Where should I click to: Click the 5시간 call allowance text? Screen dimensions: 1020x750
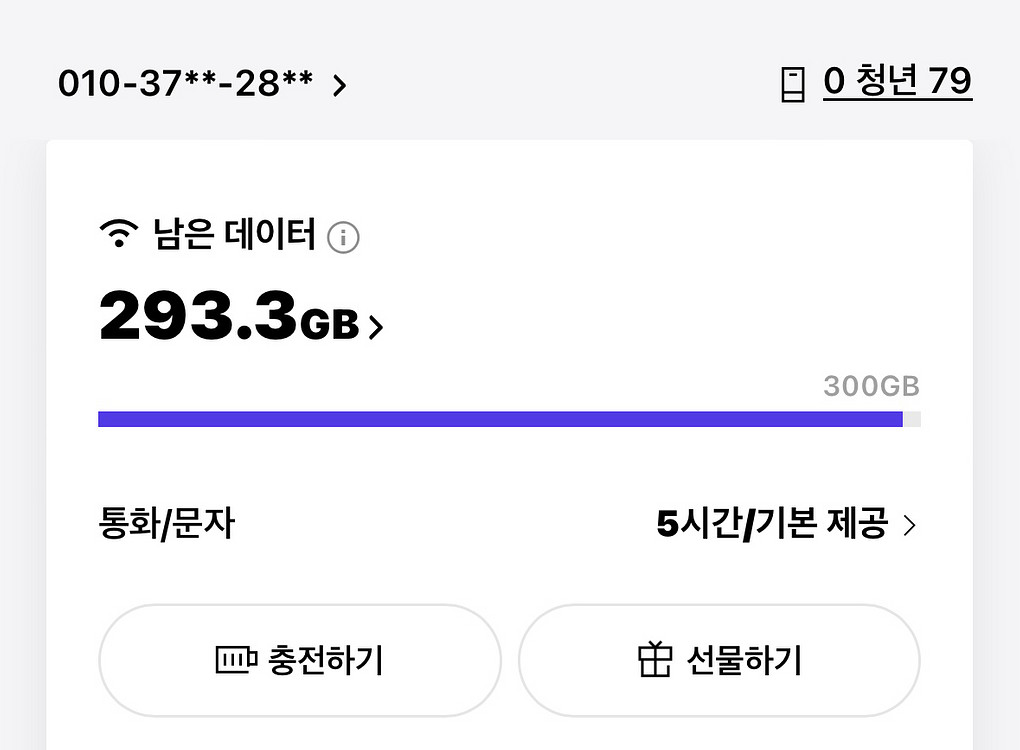698,524
